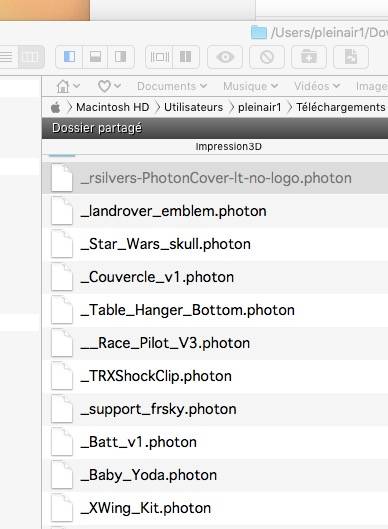Switch to dual-pane browser view icon
Image resolution: width=388 pixels, height=529 pixels.
coord(186,57)
